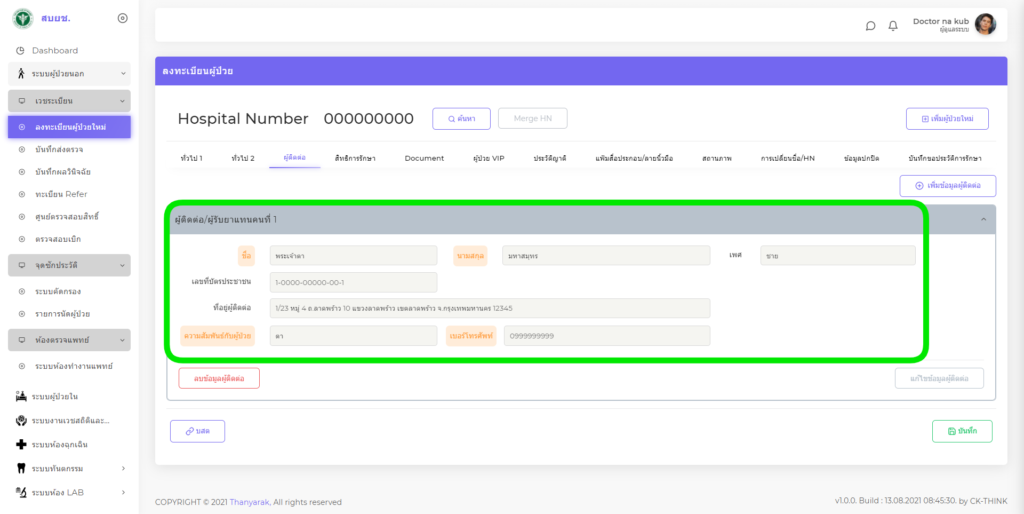Expand the ระบบผู้ป่วยนอก sidebar menu
Image resolution: width=1024 pixels, height=514 pixels.
coord(69,74)
